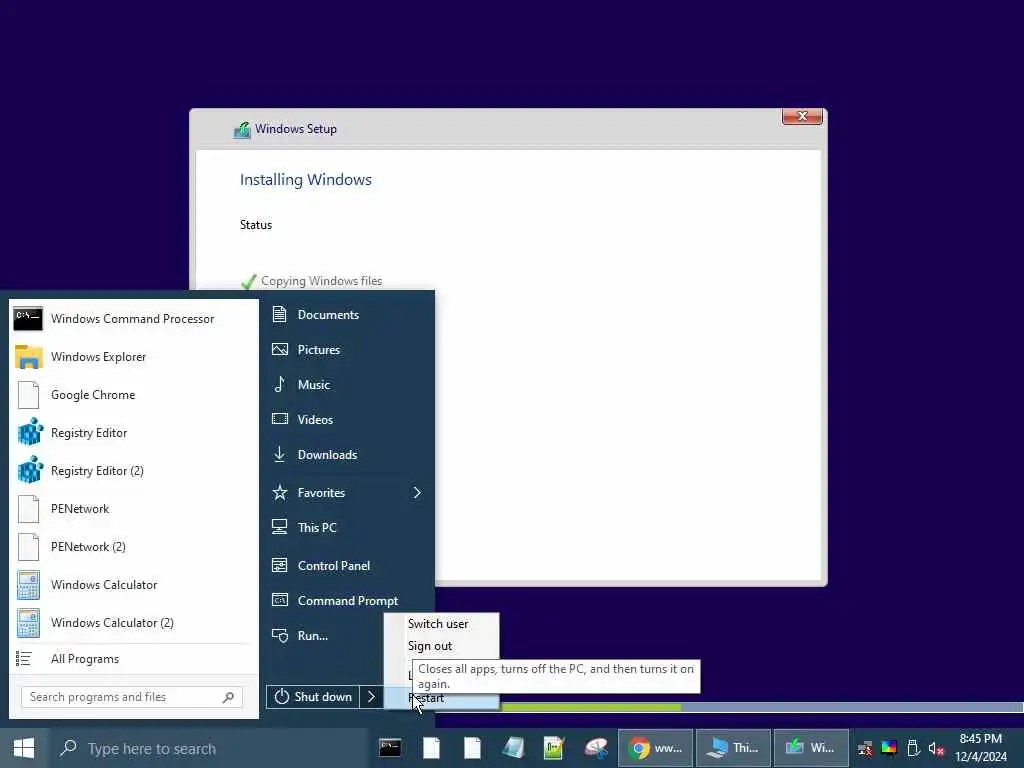Open the blue notebook taskbar icon
The image size is (1024, 768).
click(513, 748)
